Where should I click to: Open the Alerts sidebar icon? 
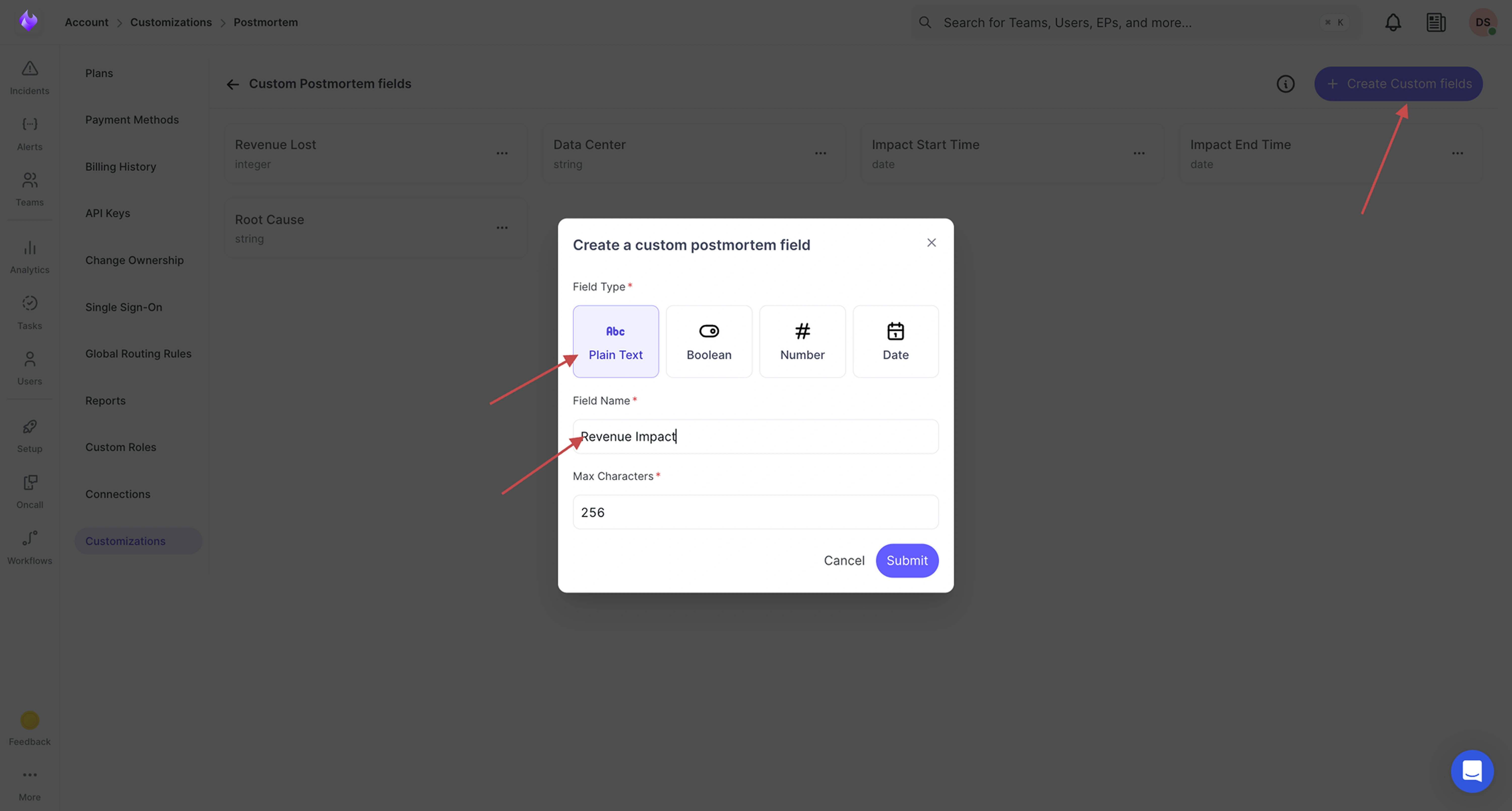click(29, 133)
